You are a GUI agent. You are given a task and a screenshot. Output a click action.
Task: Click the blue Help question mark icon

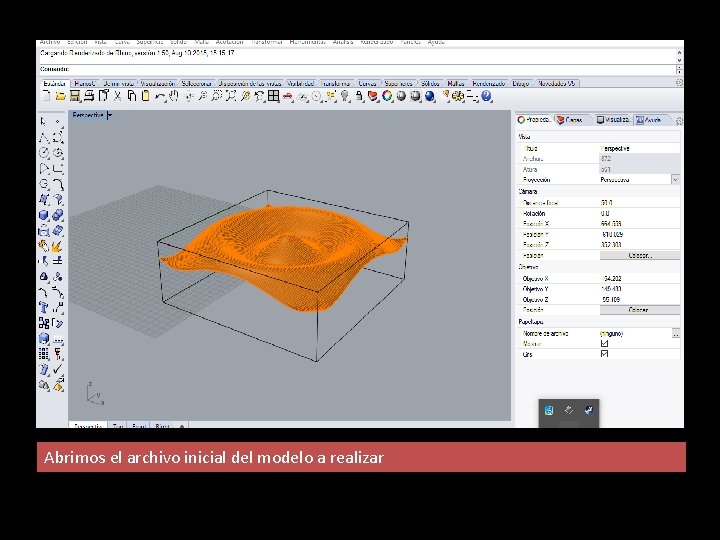(487, 96)
